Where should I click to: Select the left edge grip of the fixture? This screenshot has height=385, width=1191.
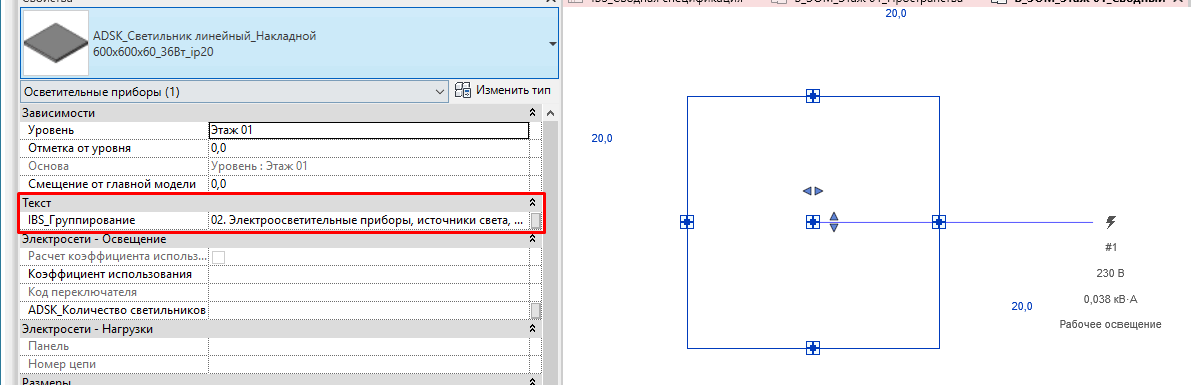coord(687,222)
